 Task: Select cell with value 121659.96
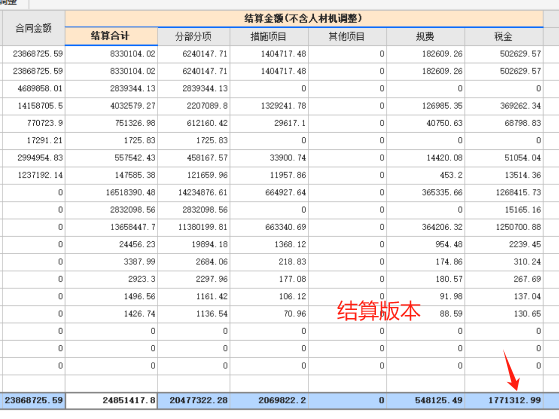click(x=194, y=175)
